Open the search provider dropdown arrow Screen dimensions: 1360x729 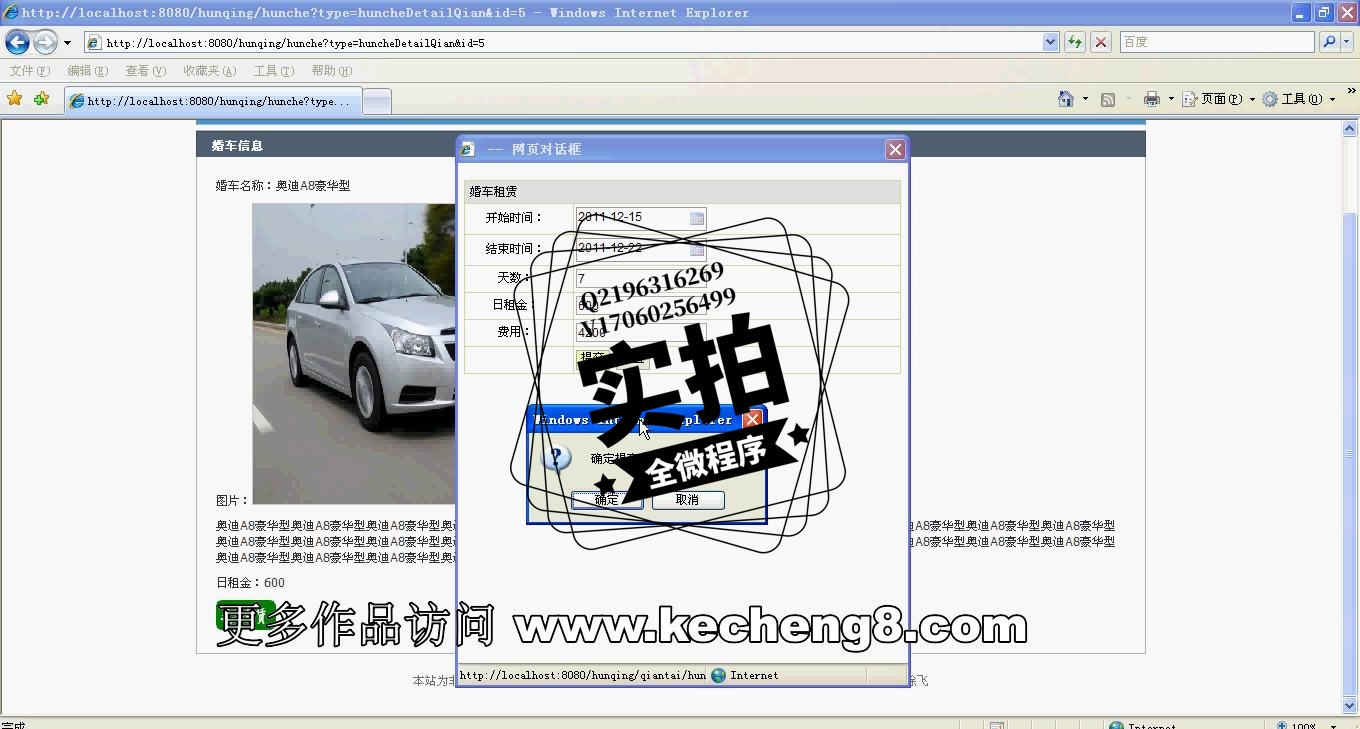1346,43
